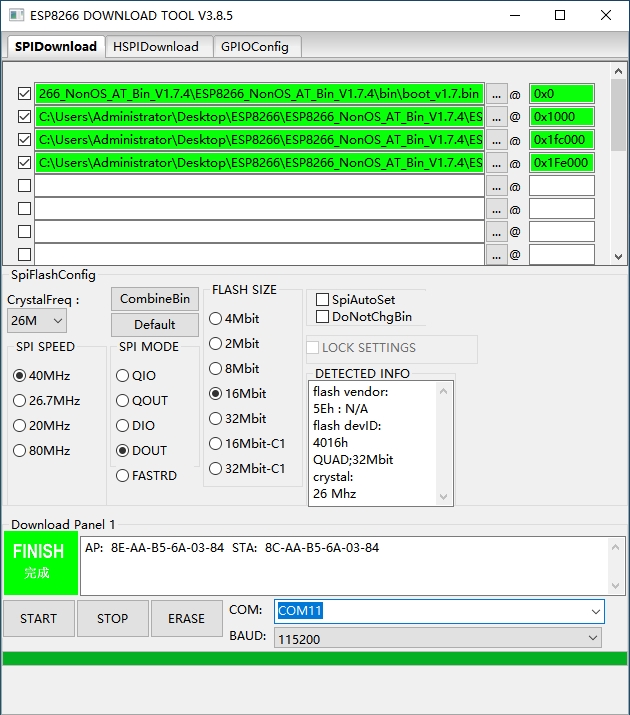Browse file for the 0x1fc000 address row
The height and width of the screenshot is (715, 630).
click(496, 140)
